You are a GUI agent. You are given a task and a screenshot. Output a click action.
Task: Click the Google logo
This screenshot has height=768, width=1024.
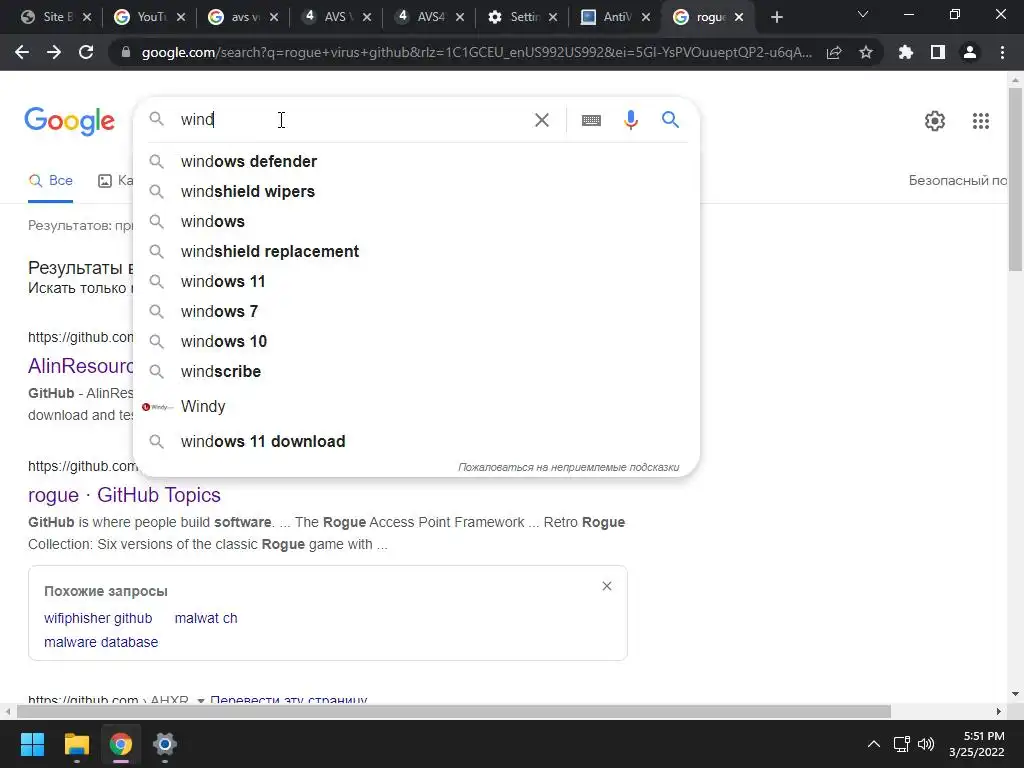point(69,121)
